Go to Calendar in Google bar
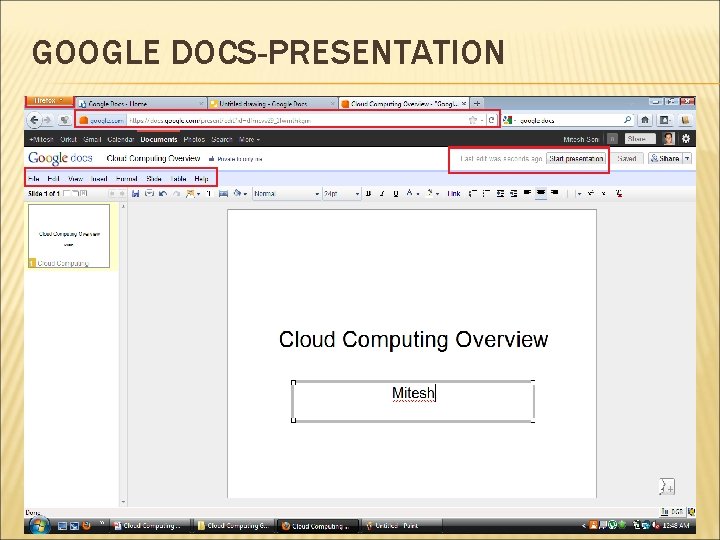720x540 pixels. tap(120, 139)
